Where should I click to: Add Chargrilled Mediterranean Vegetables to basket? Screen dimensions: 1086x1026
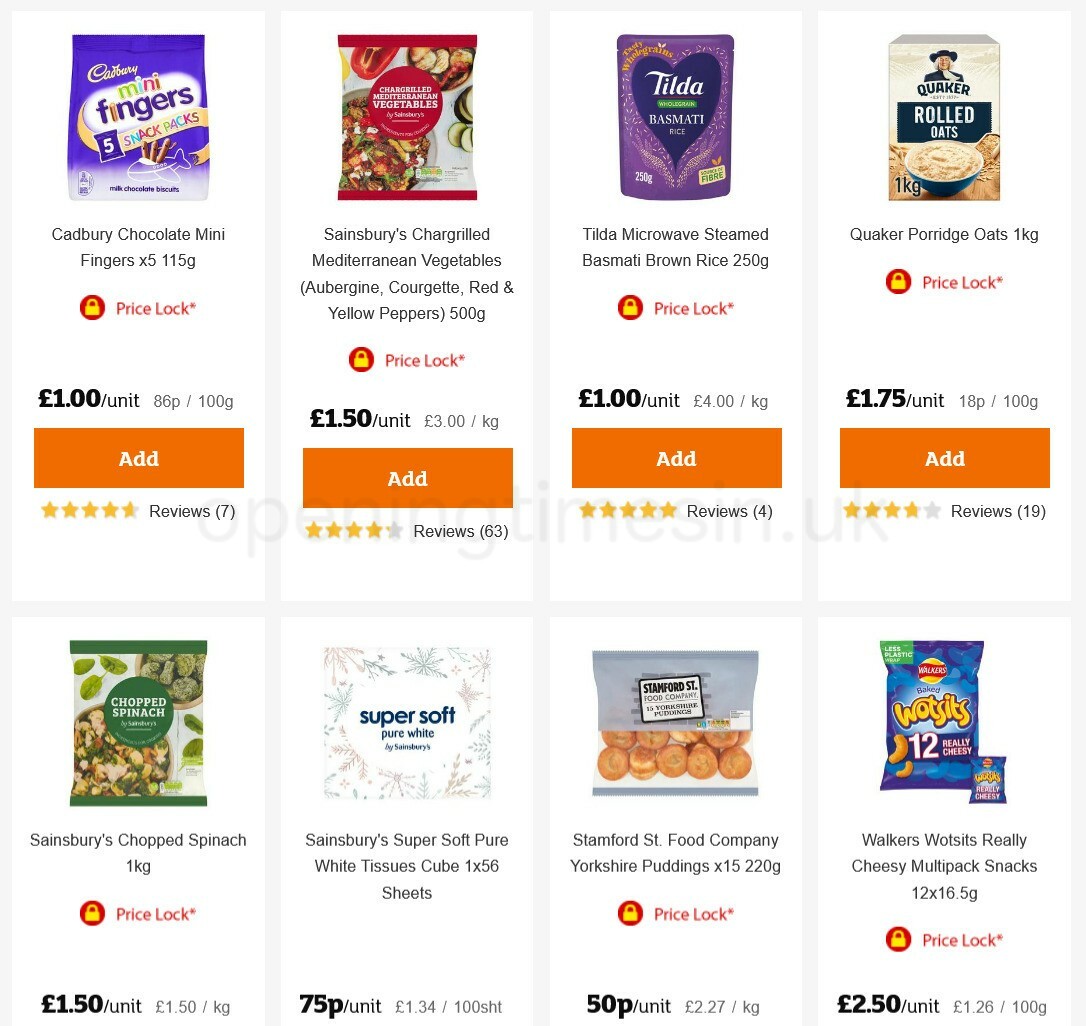pos(407,478)
